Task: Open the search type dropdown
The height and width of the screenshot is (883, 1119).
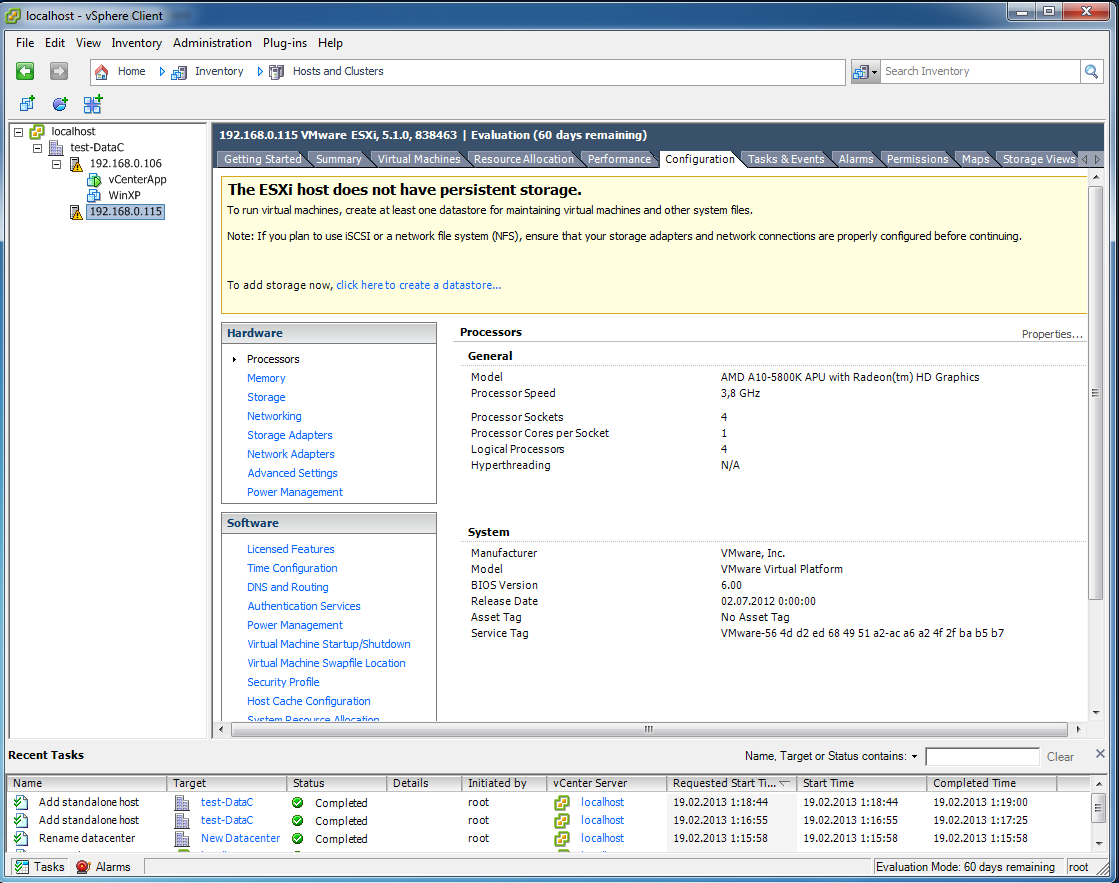Action: coord(865,71)
